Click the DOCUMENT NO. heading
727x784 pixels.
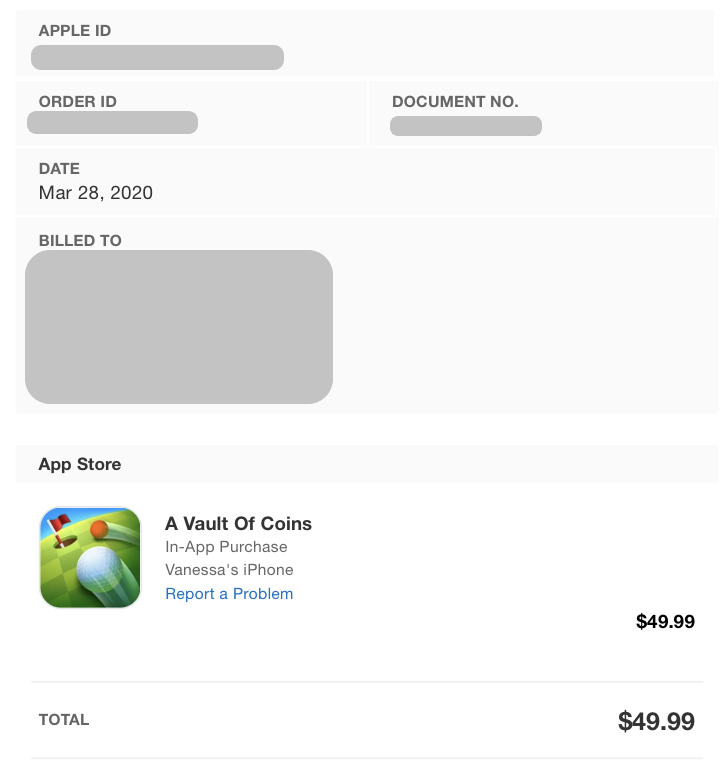click(x=455, y=102)
